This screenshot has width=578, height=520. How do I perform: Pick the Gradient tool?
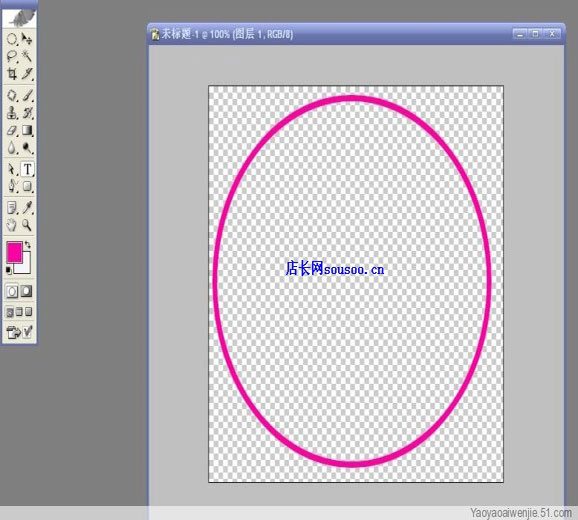click(x=27, y=130)
